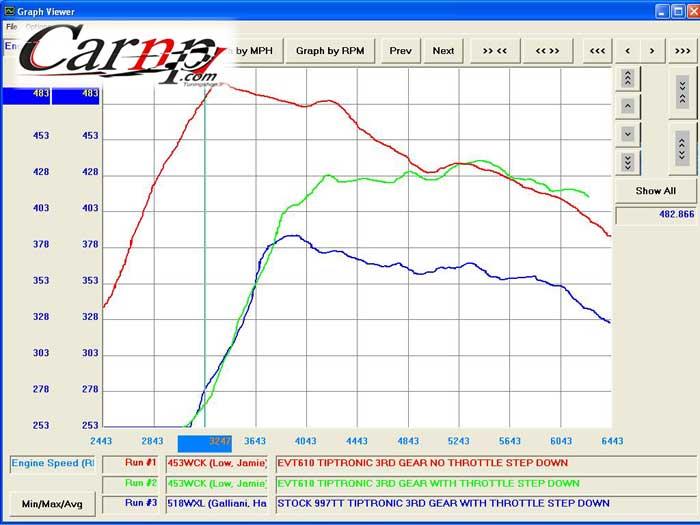Jump far right with the '>>>' button

tap(683, 51)
